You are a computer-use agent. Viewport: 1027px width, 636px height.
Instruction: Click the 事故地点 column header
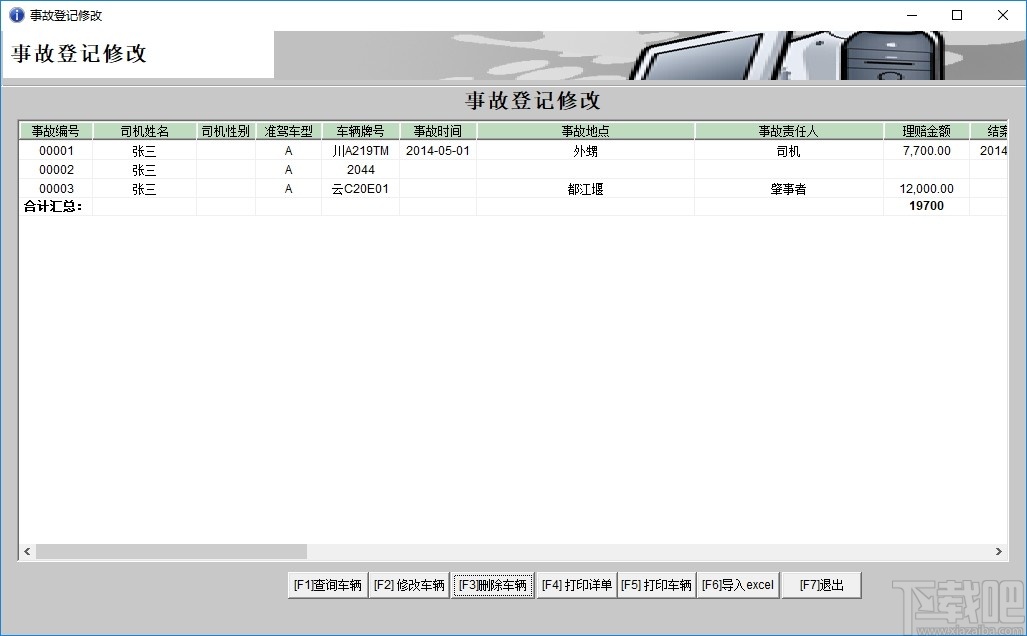coord(587,130)
